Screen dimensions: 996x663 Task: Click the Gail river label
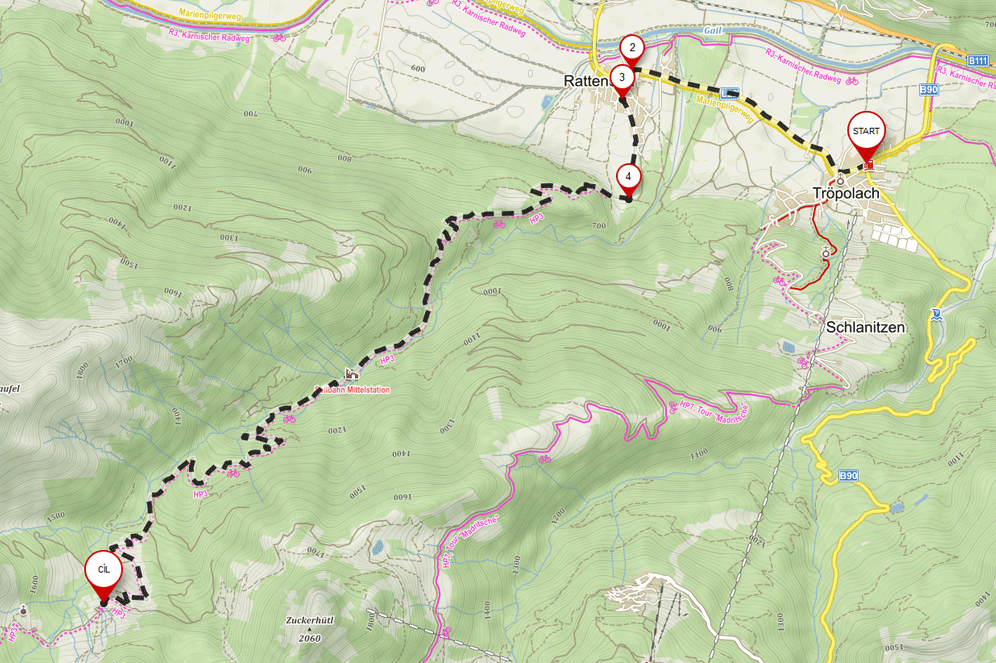pos(713,30)
